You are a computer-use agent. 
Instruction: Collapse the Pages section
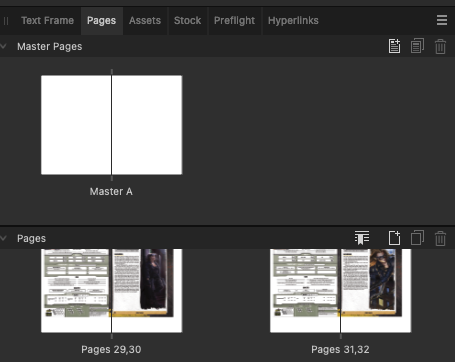(4, 238)
